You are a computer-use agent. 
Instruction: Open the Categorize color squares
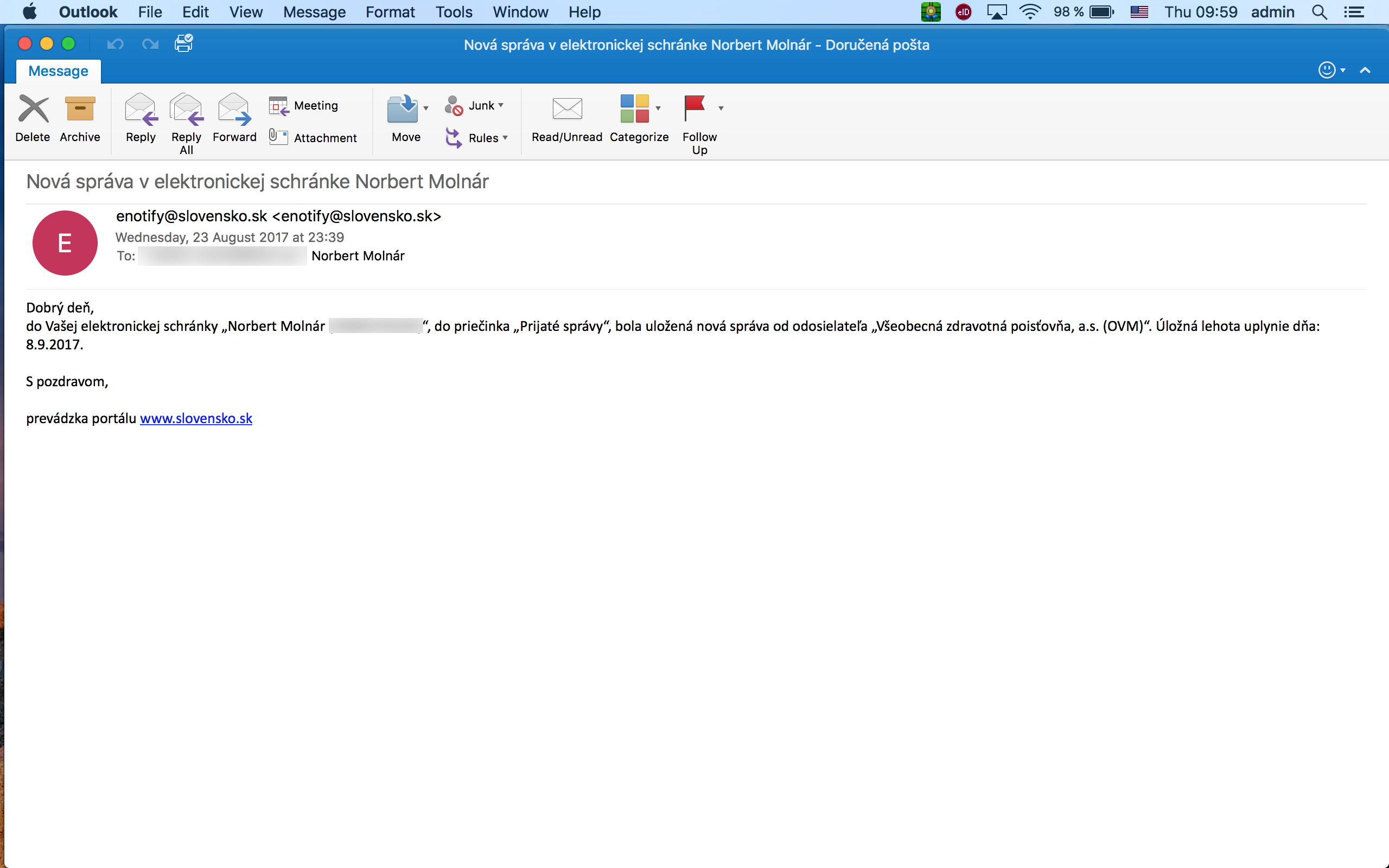(634, 108)
